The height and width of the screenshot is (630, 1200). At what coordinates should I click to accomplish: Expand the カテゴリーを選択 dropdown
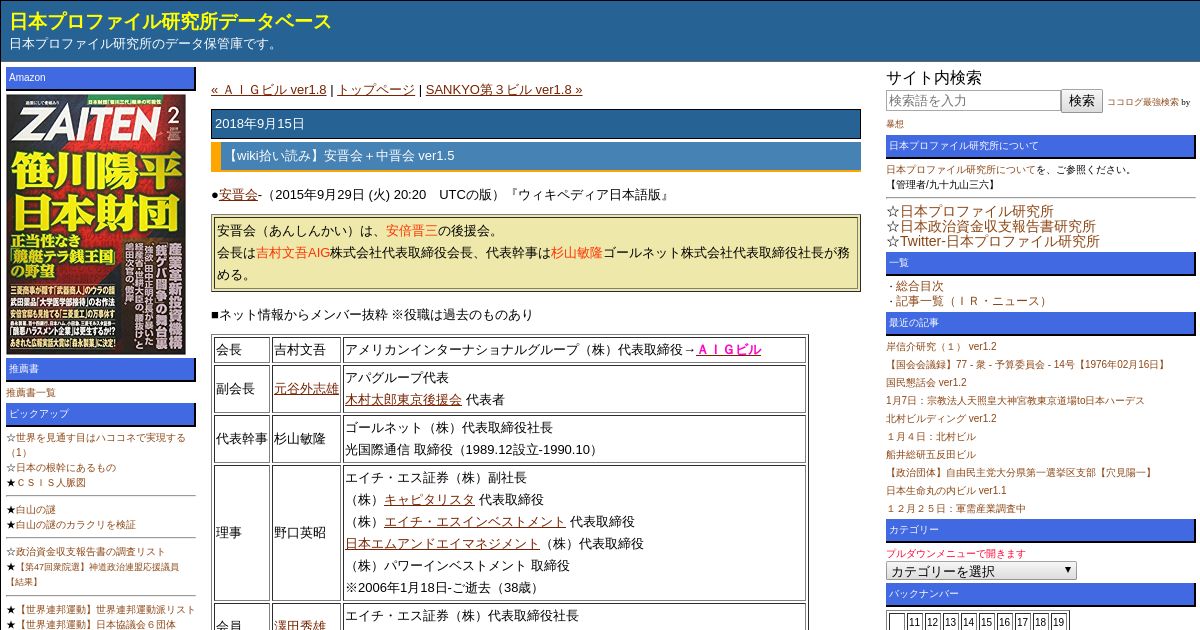coord(981,571)
